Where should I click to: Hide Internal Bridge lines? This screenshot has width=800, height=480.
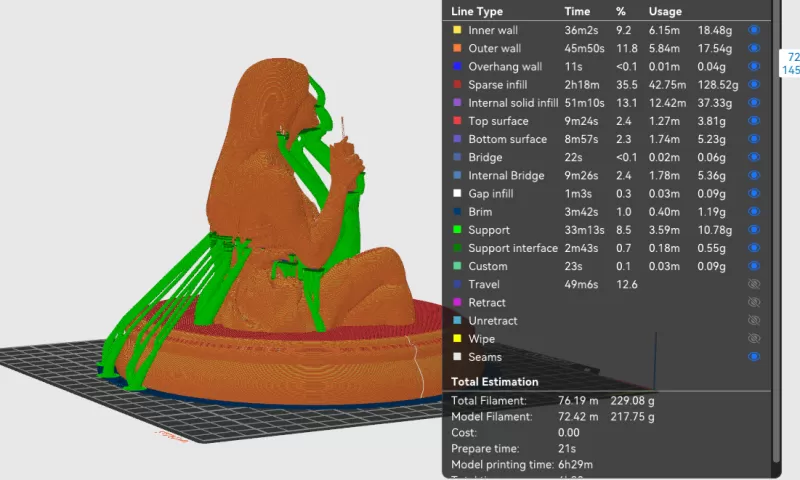click(754, 175)
